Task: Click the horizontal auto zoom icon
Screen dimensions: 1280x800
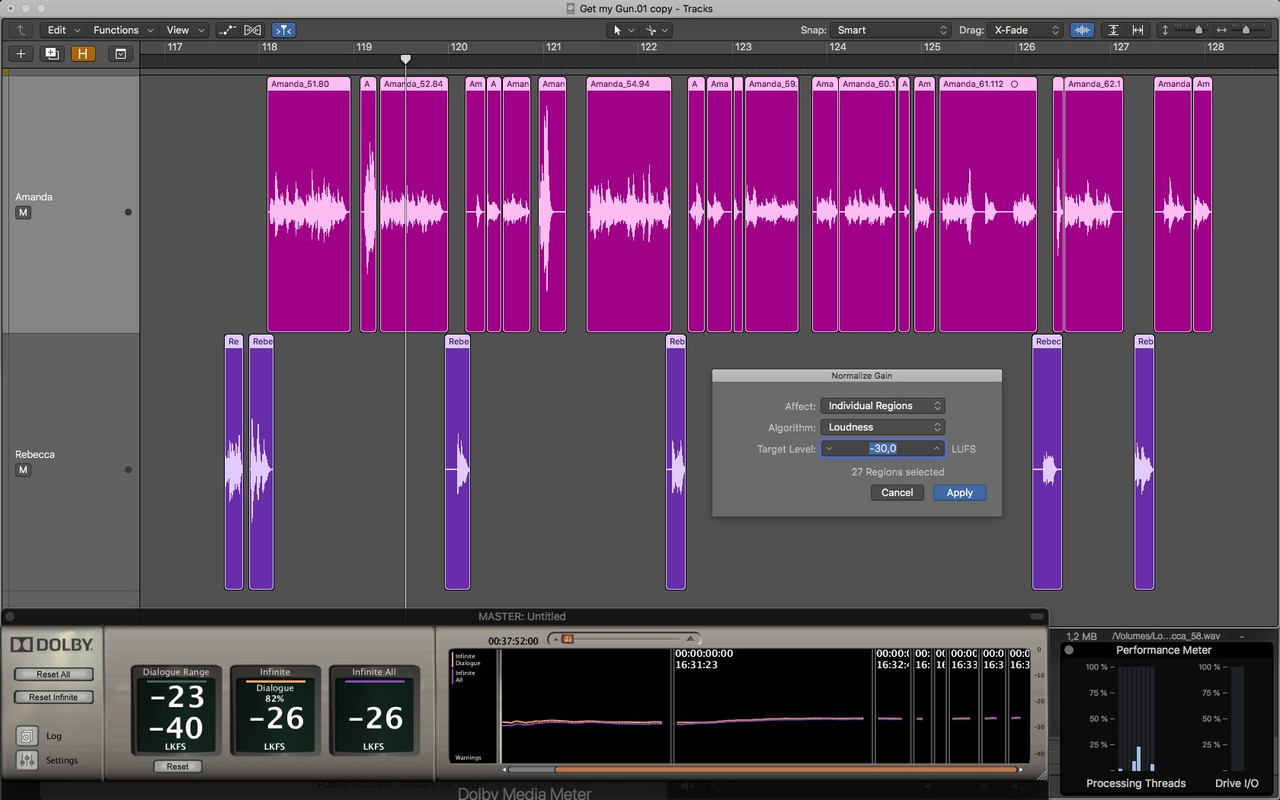Action: pos(1138,30)
